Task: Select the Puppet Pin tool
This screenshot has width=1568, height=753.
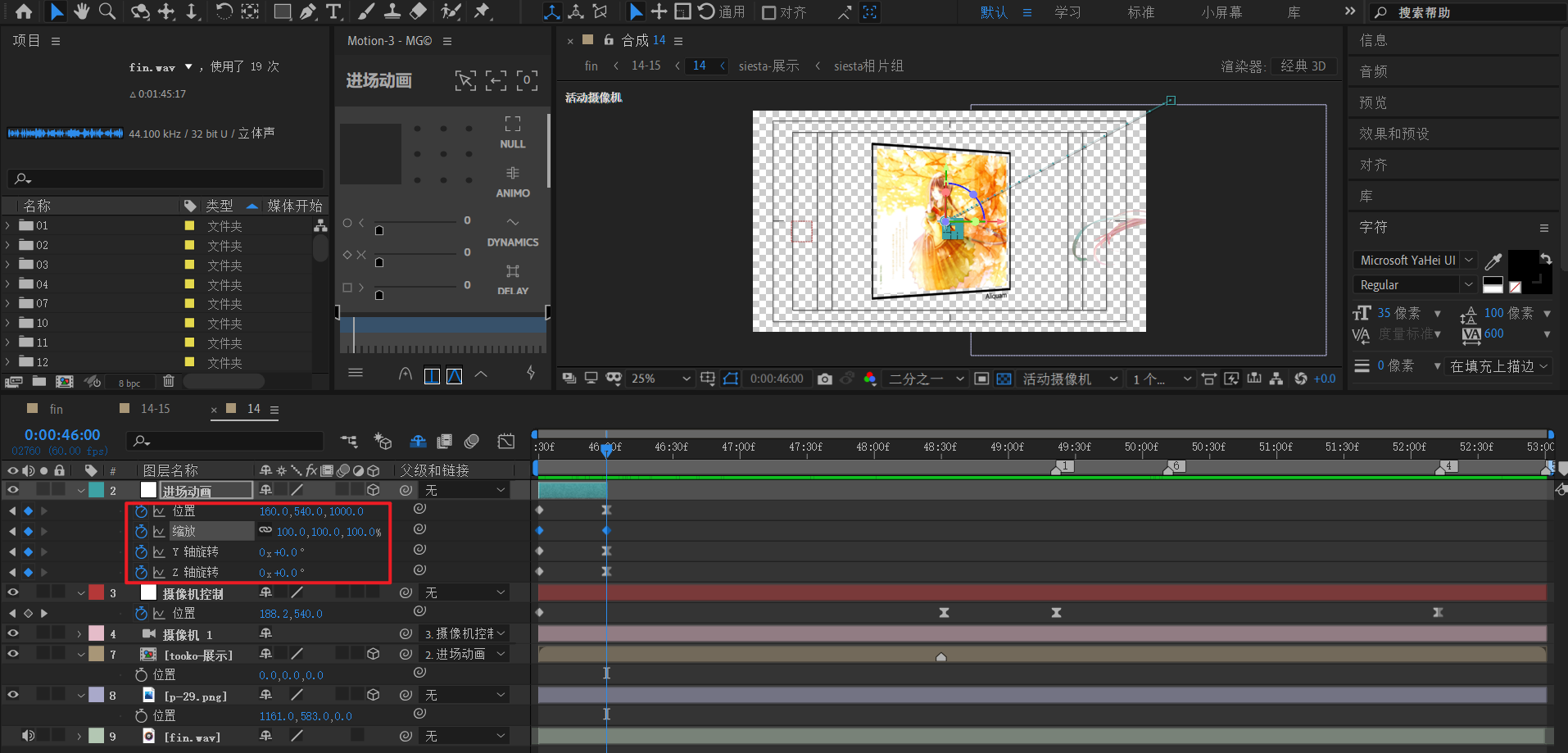Action: 483,11
